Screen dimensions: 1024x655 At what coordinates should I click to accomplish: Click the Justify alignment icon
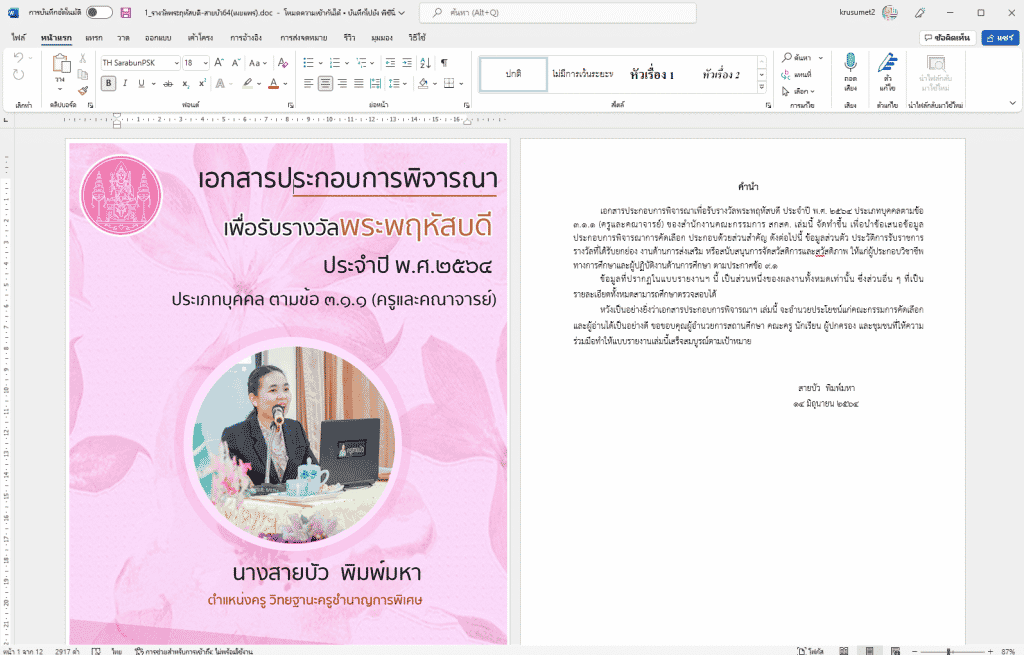[359, 84]
